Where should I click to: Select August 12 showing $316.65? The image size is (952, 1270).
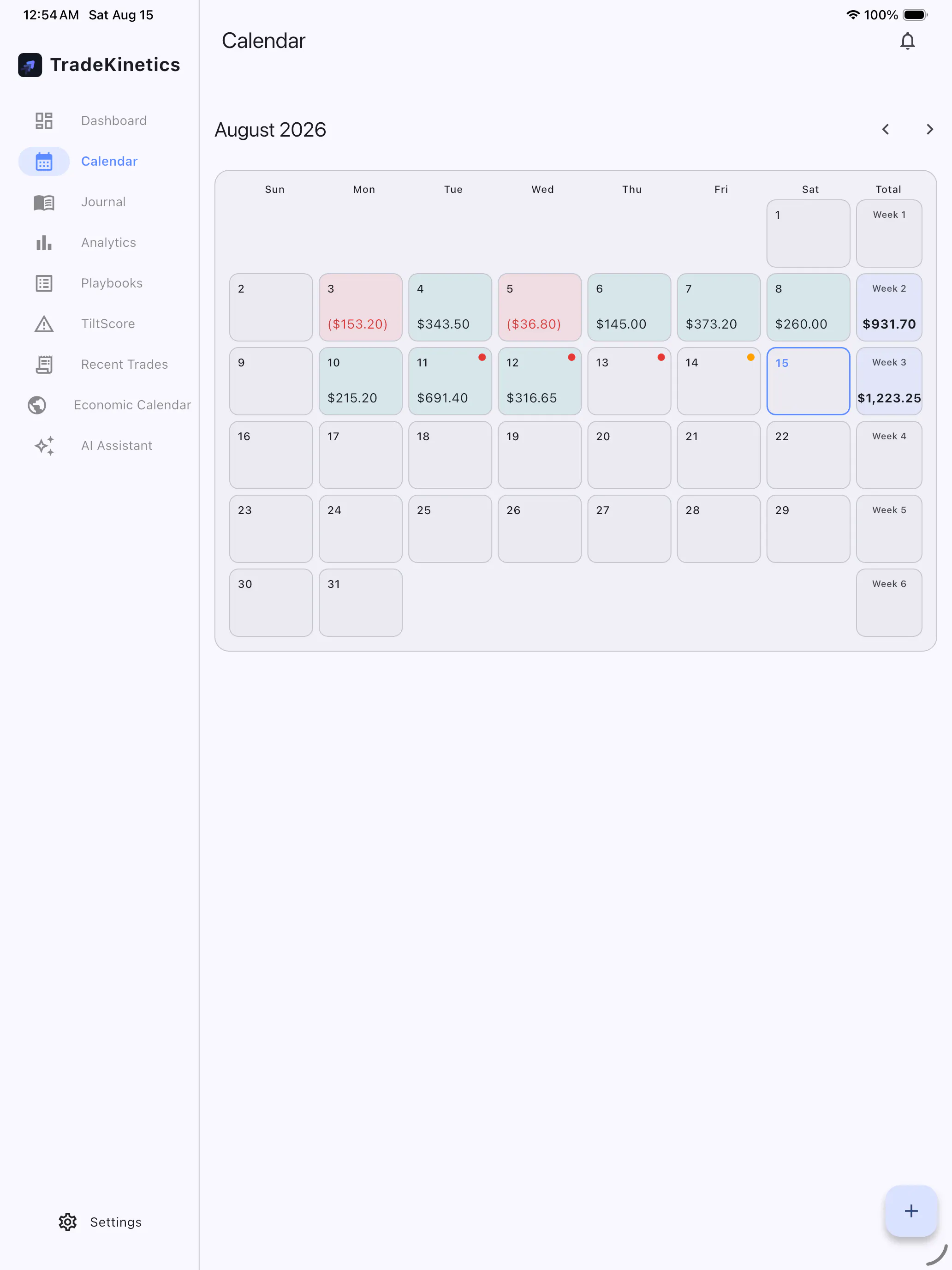pos(539,381)
